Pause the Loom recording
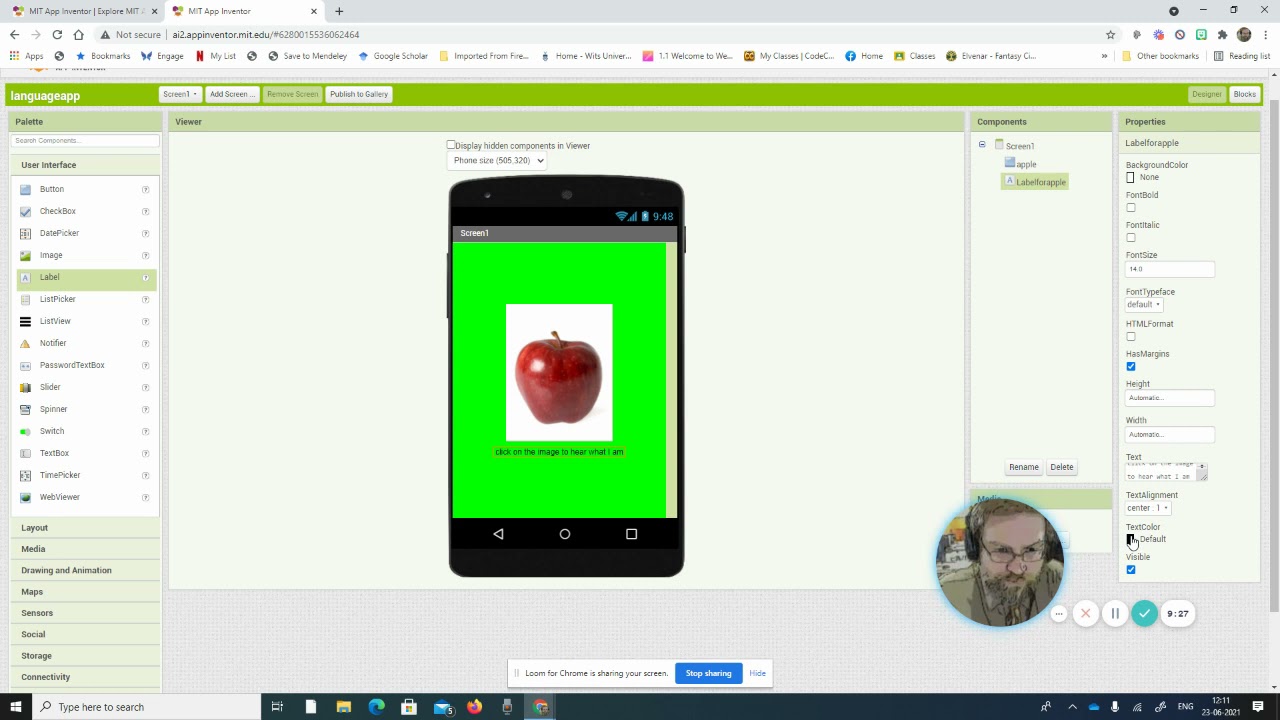The width and height of the screenshot is (1280, 720). click(1115, 614)
